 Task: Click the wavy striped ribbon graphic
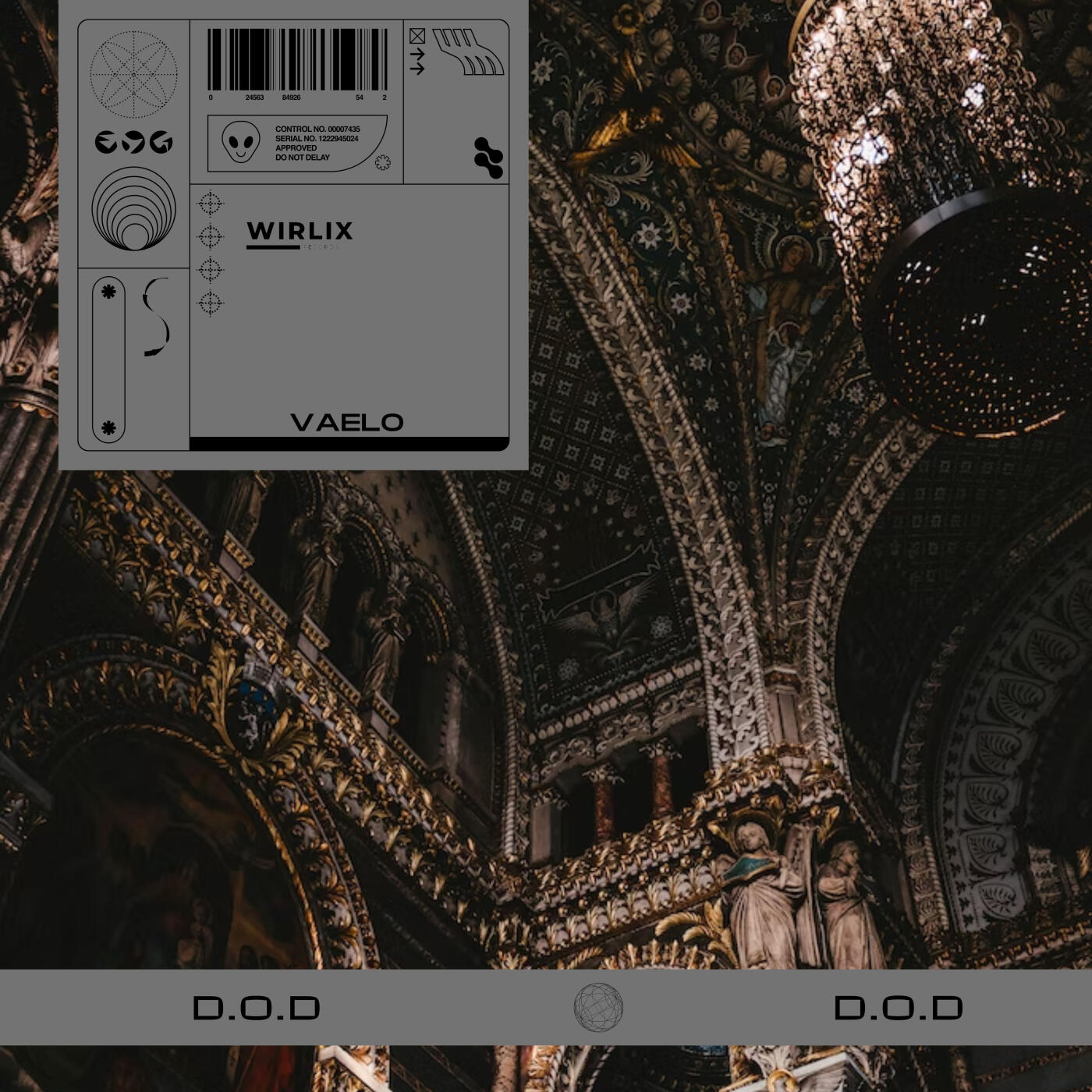click(468, 51)
